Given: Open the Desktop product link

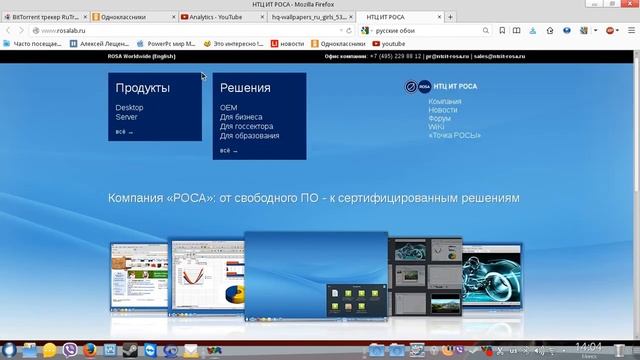Looking at the screenshot, I should tap(129, 108).
